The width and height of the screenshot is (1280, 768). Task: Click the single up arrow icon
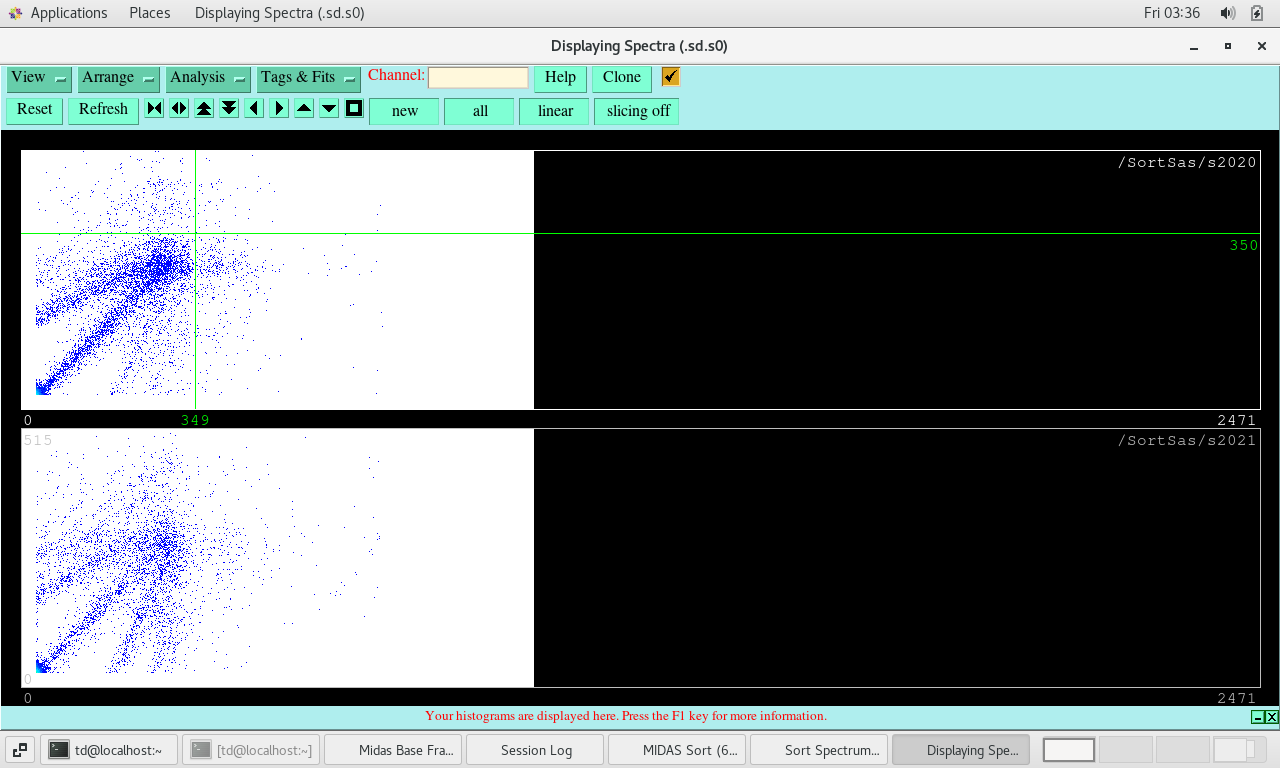(304, 109)
